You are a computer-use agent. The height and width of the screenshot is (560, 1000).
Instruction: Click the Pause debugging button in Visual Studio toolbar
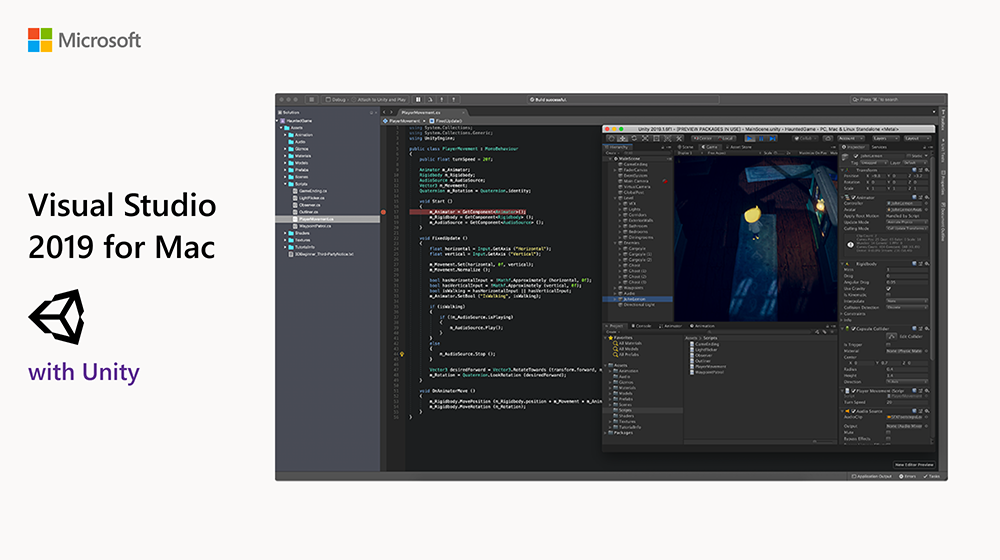click(x=418, y=99)
